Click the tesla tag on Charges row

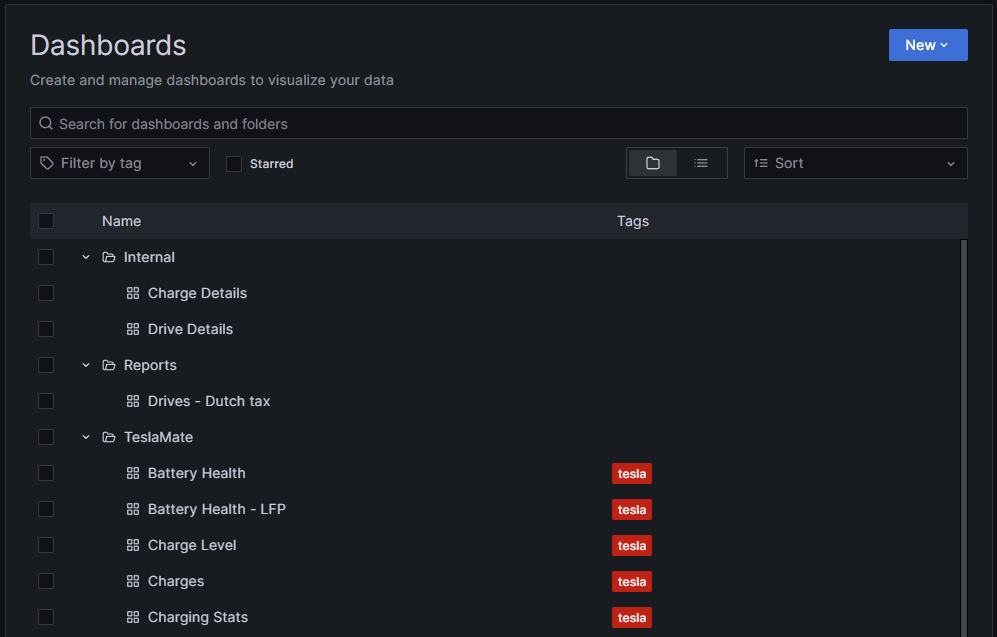pos(632,582)
